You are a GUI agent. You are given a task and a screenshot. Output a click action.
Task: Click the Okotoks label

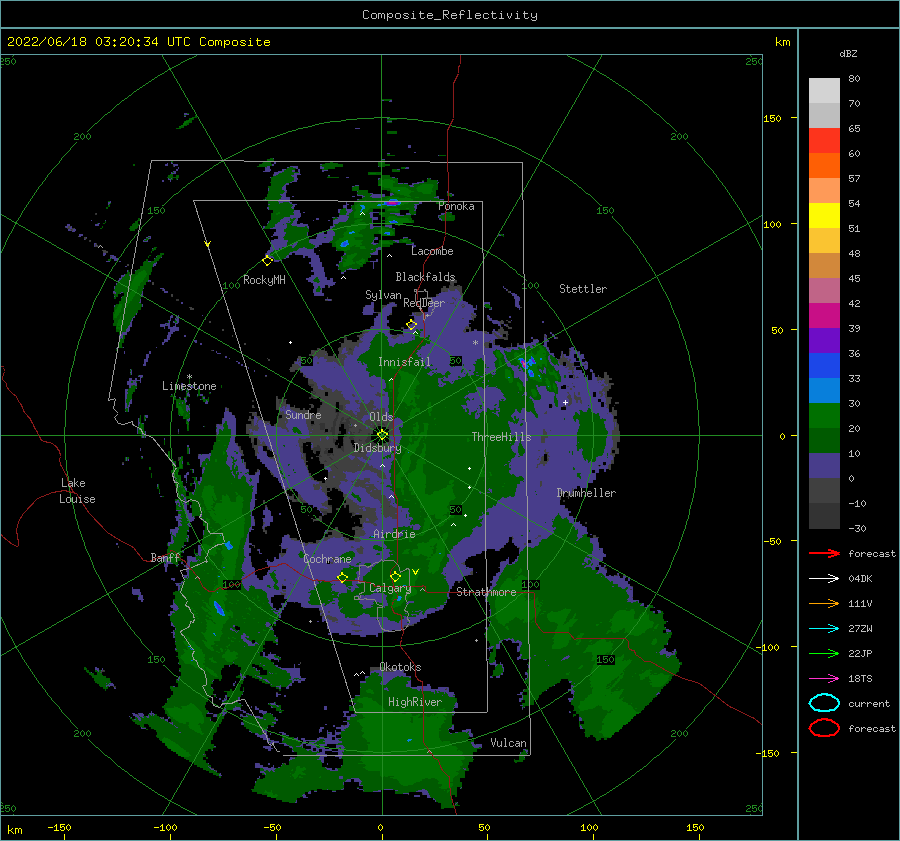click(x=400, y=667)
